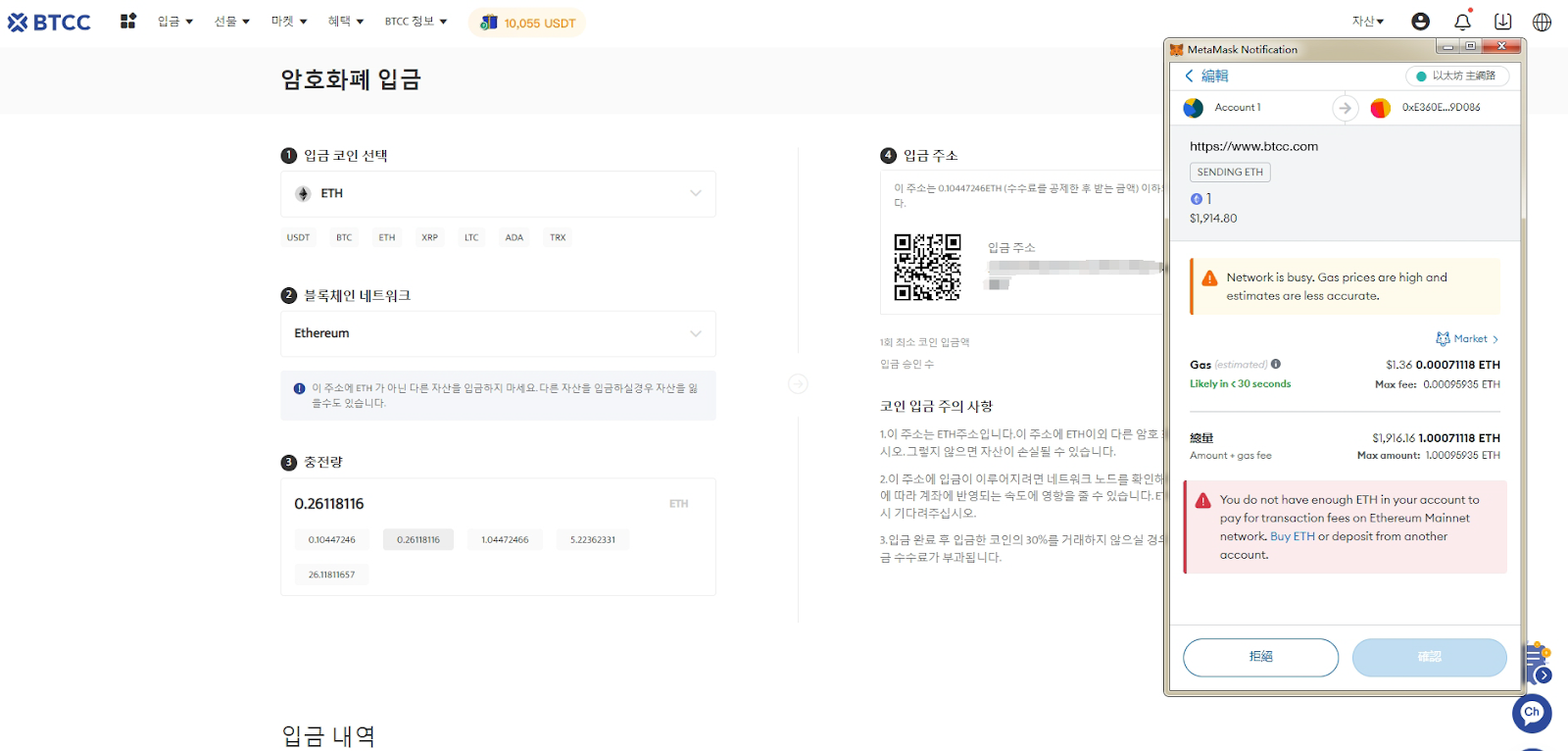
Task: Click the 拒絕 reject button
Action: (1260, 657)
